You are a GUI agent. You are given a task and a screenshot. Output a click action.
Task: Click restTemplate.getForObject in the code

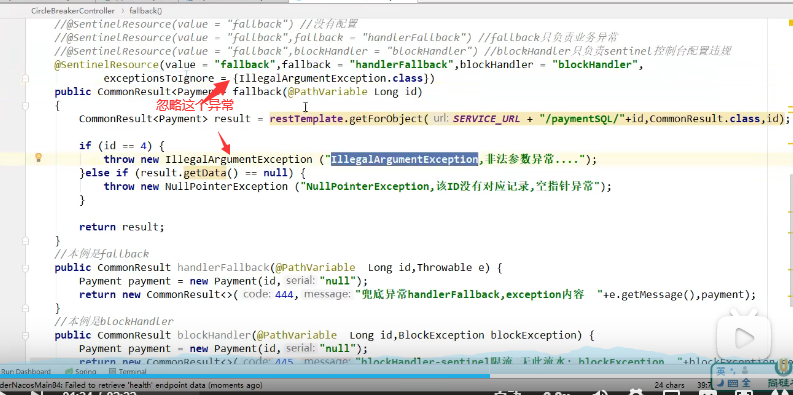348,119
